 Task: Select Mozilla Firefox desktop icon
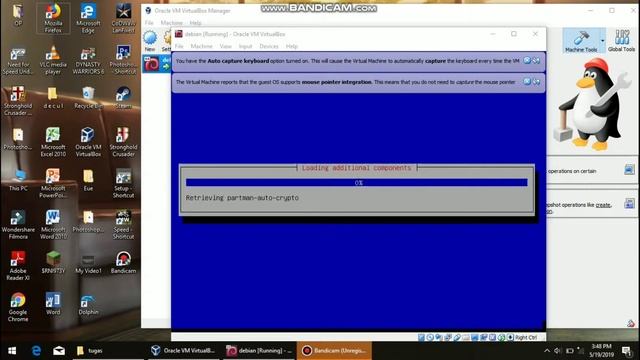point(53,18)
